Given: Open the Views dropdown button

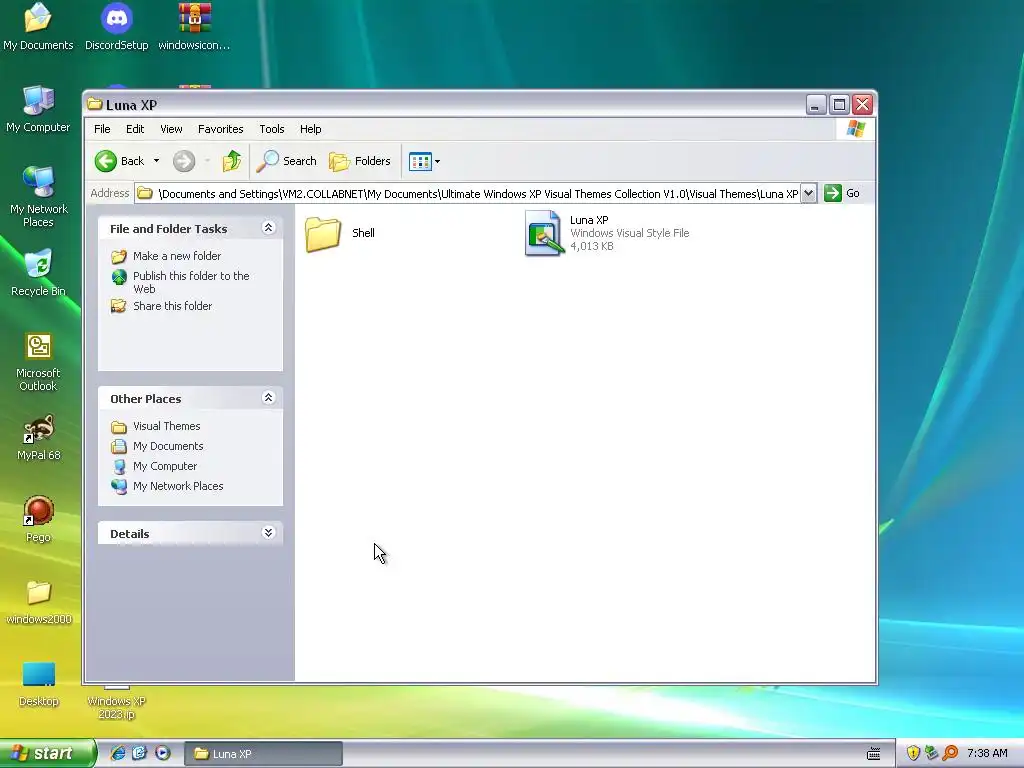Looking at the screenshot, I should 424,161.
